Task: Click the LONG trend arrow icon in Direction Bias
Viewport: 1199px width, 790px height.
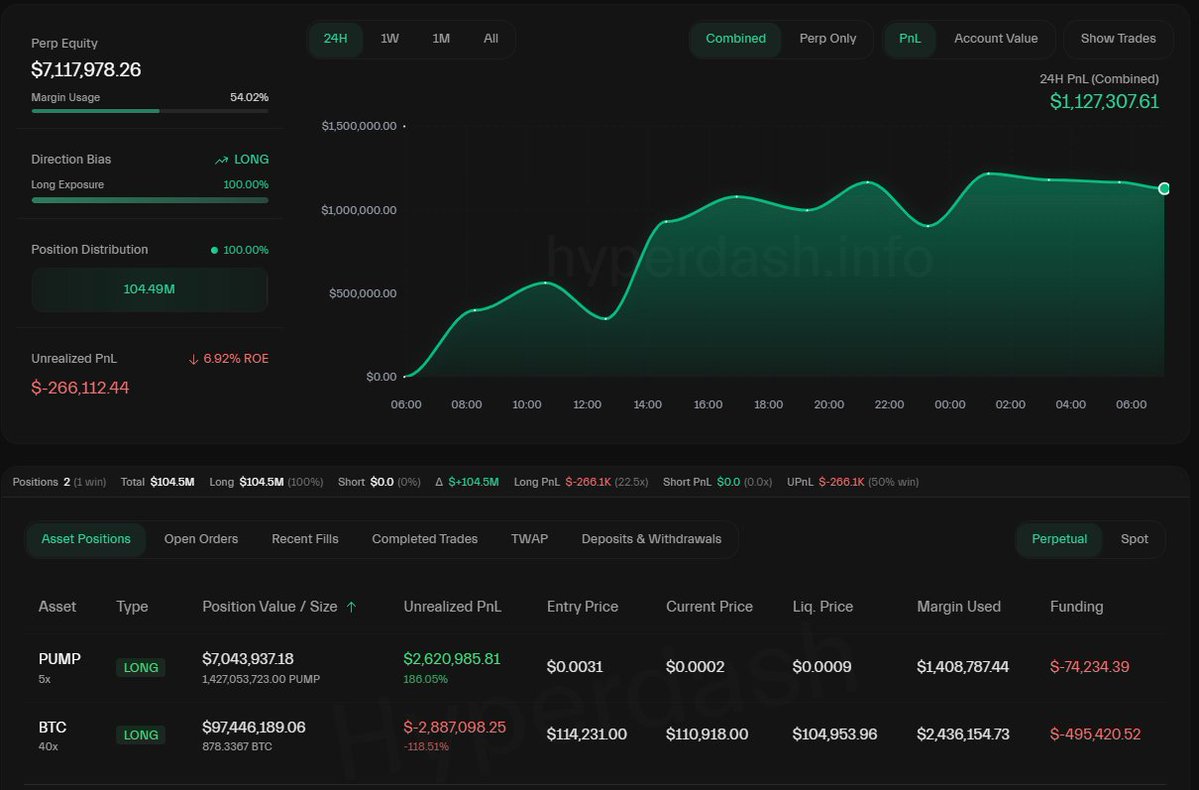Action: coord(222,160)
